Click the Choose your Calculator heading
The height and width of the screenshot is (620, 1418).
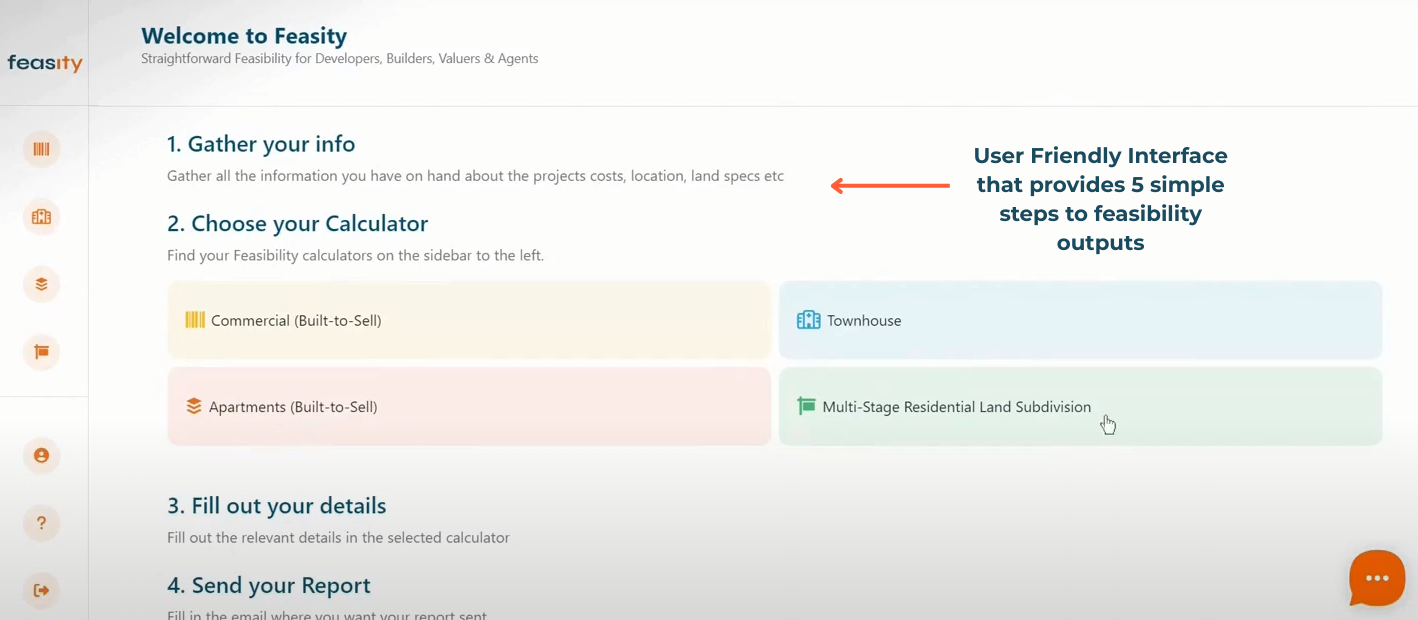tap(297, 223)
